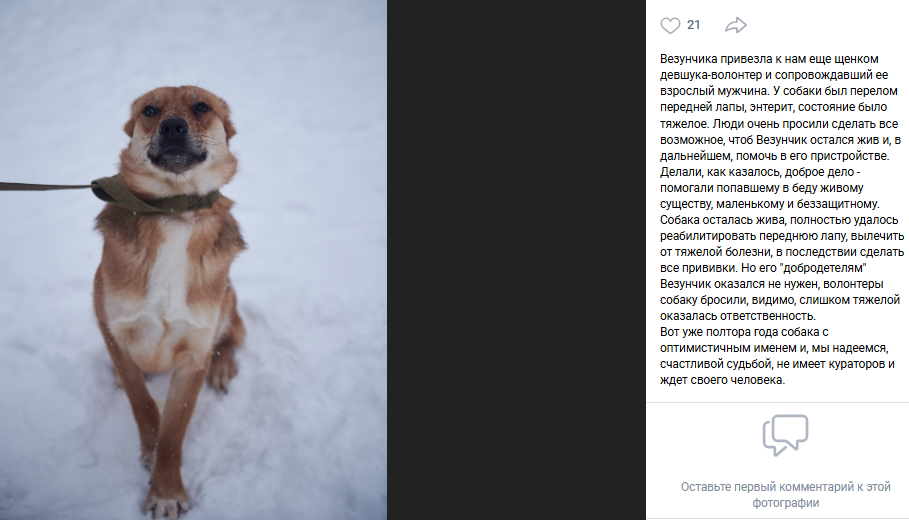Click the dog's nose in the photo

[x=173, y=128]
